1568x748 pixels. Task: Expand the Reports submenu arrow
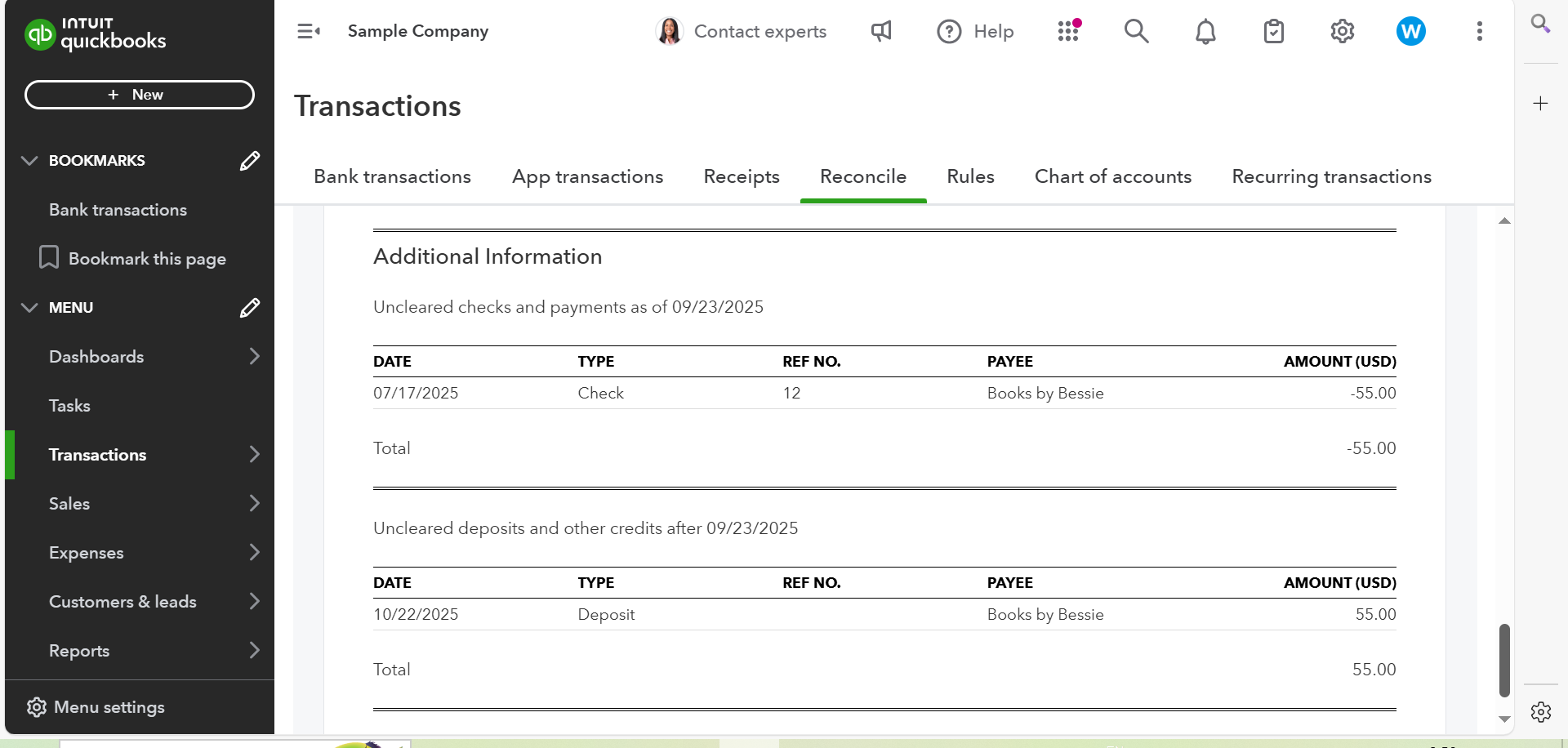(254, 651)
